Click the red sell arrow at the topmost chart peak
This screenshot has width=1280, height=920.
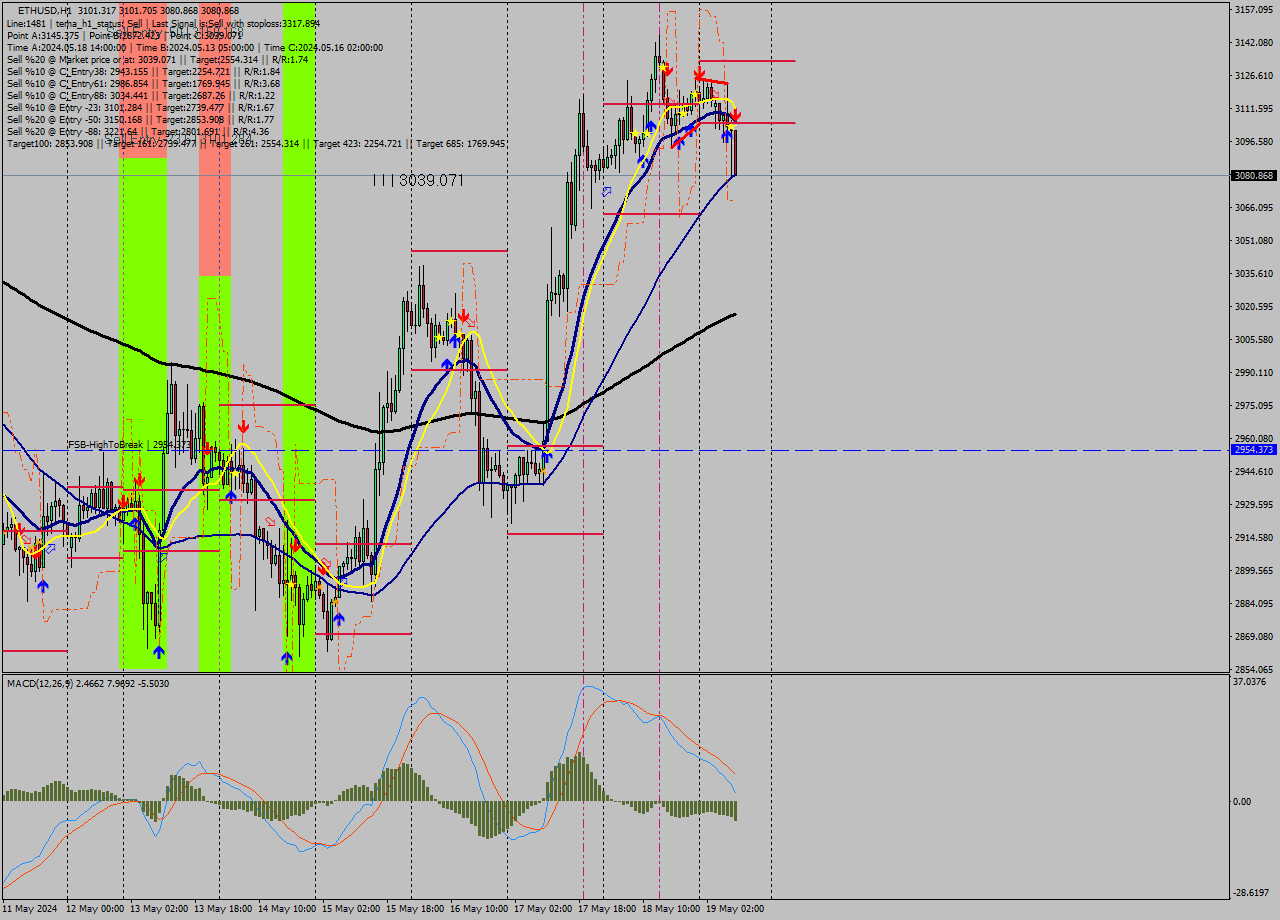pos(668,70)
